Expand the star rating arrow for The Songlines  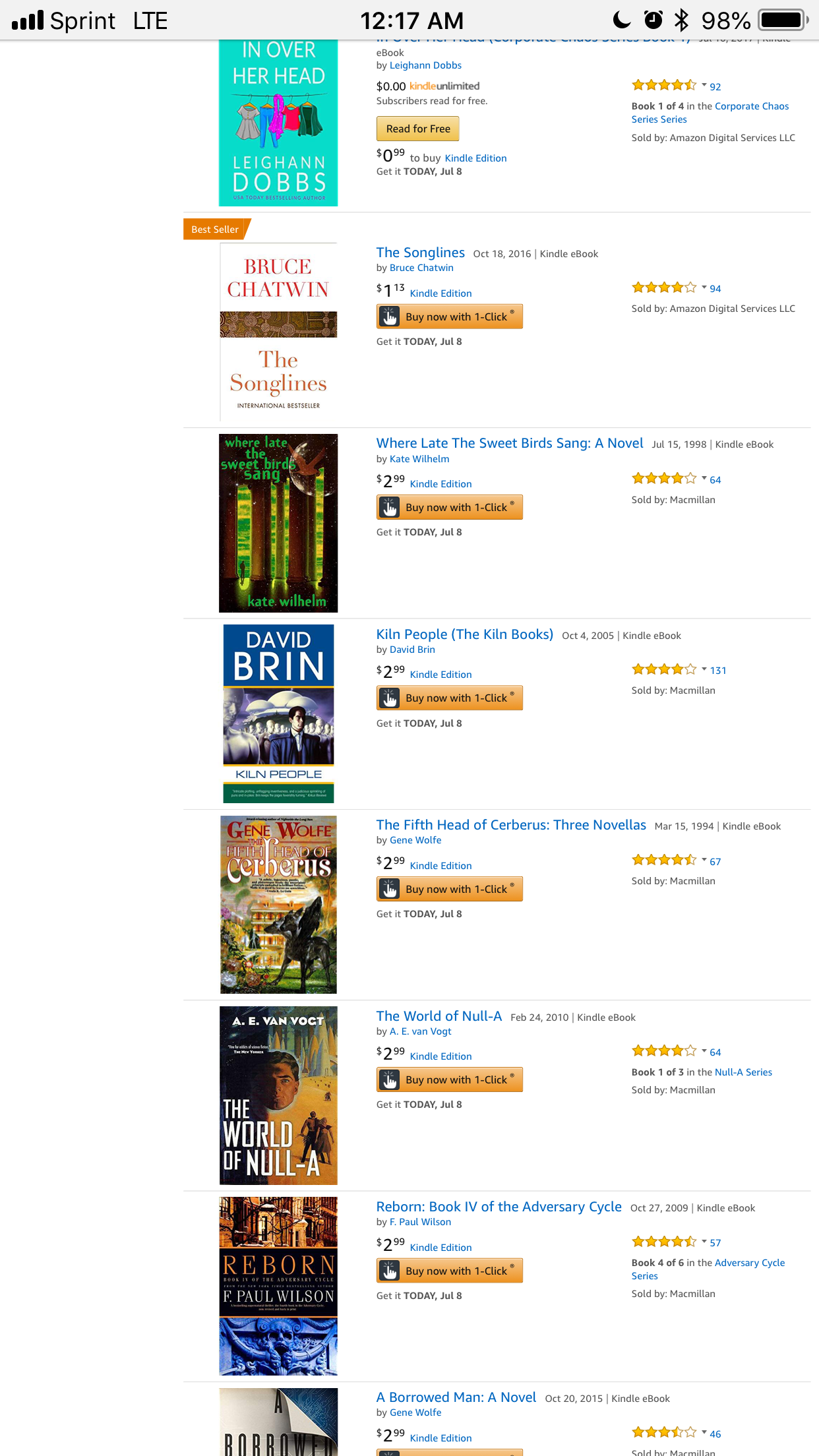[704, 287]
